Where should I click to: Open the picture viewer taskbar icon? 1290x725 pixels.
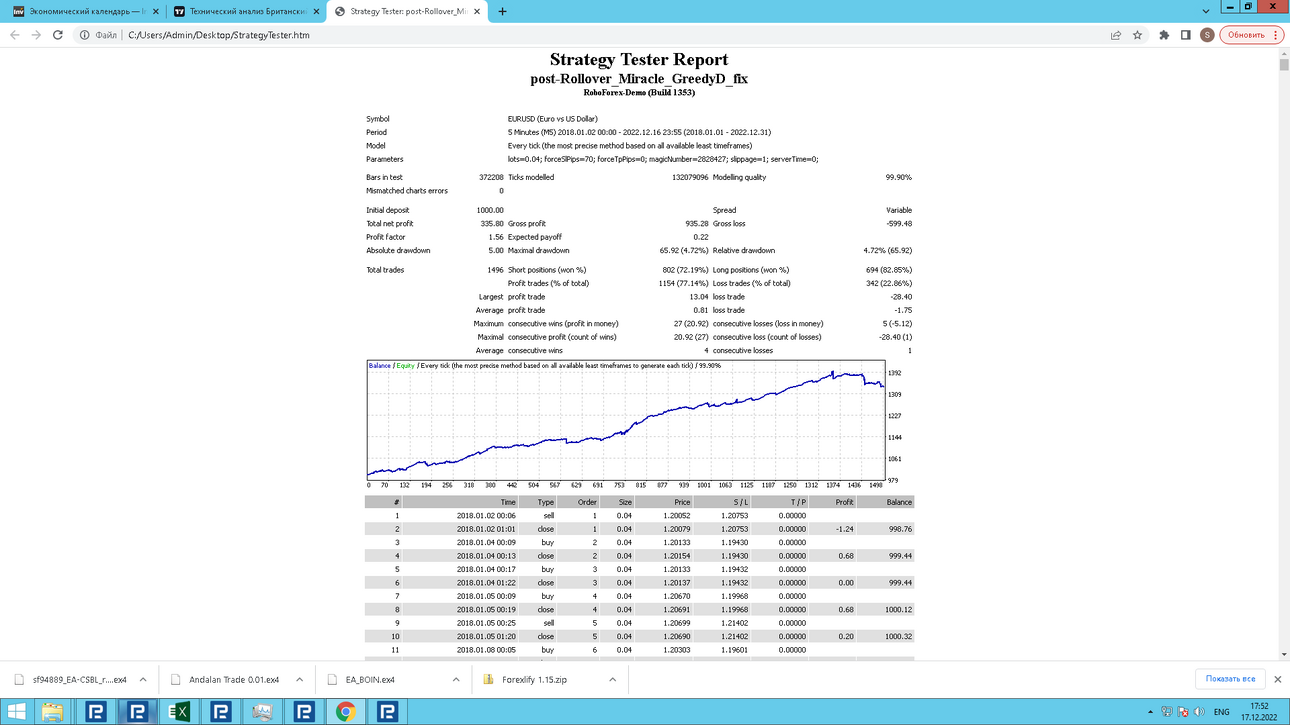(262, 712)
